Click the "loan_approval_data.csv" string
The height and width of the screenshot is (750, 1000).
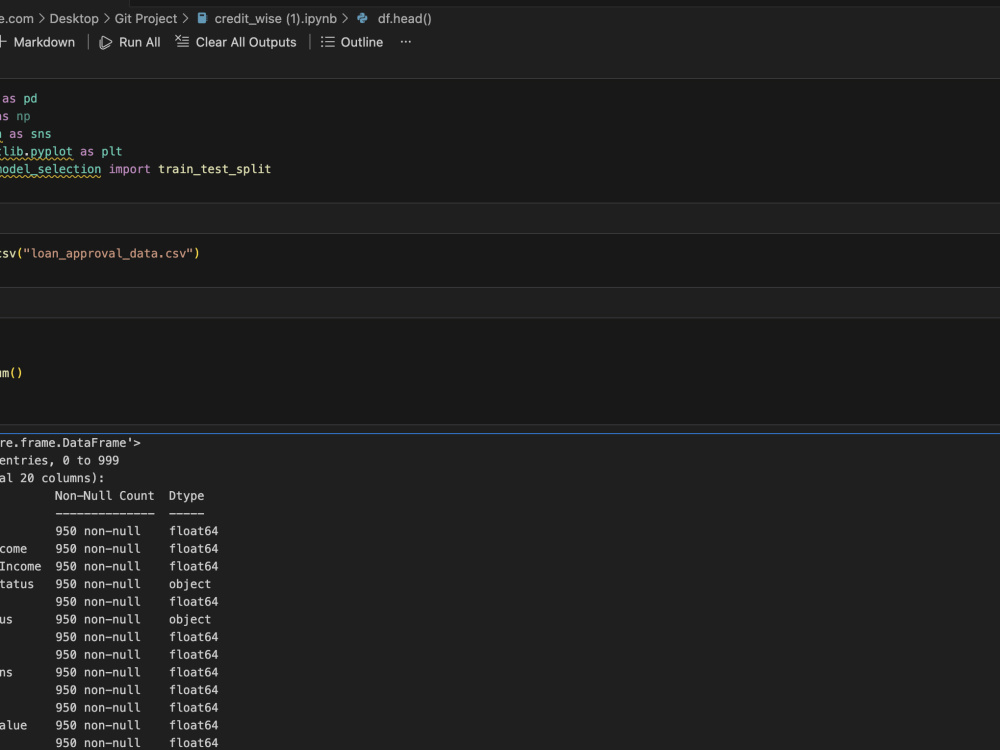point(108,253)
